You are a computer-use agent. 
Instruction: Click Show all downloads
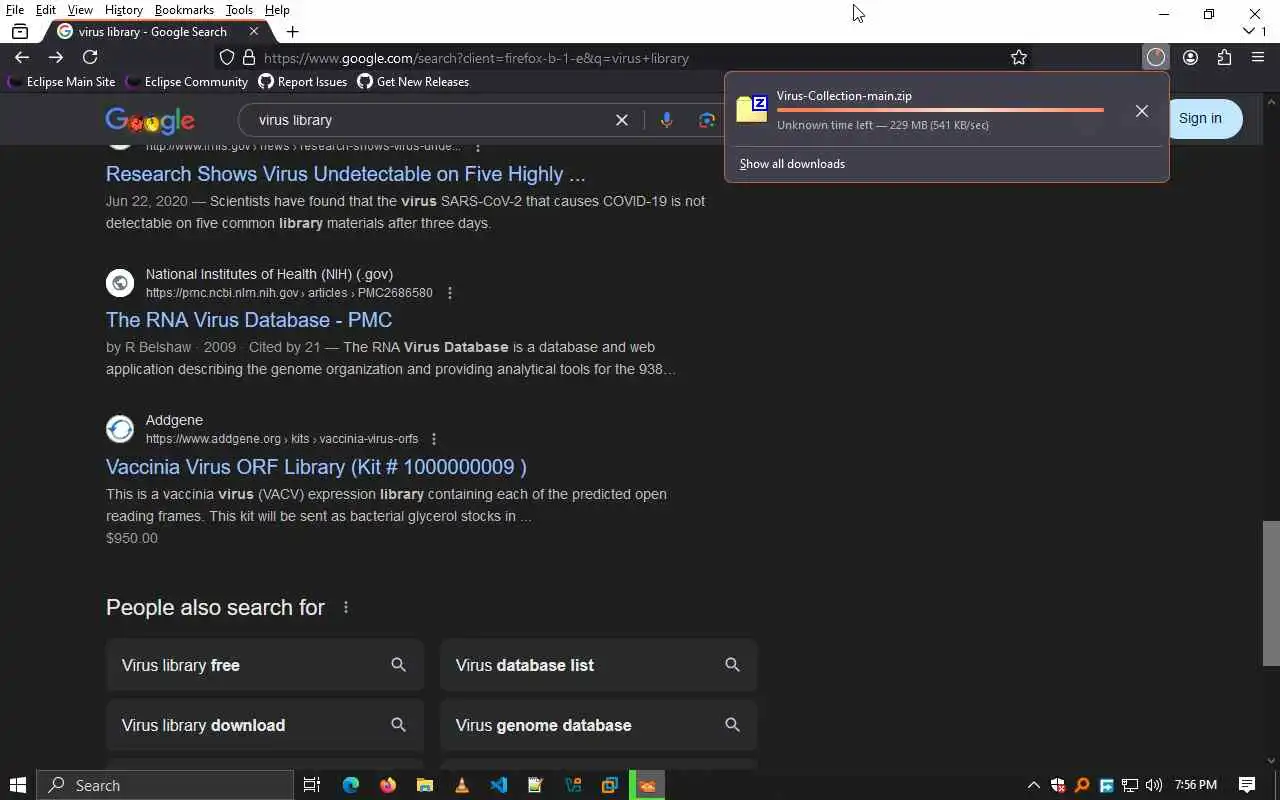pos(792,164)
